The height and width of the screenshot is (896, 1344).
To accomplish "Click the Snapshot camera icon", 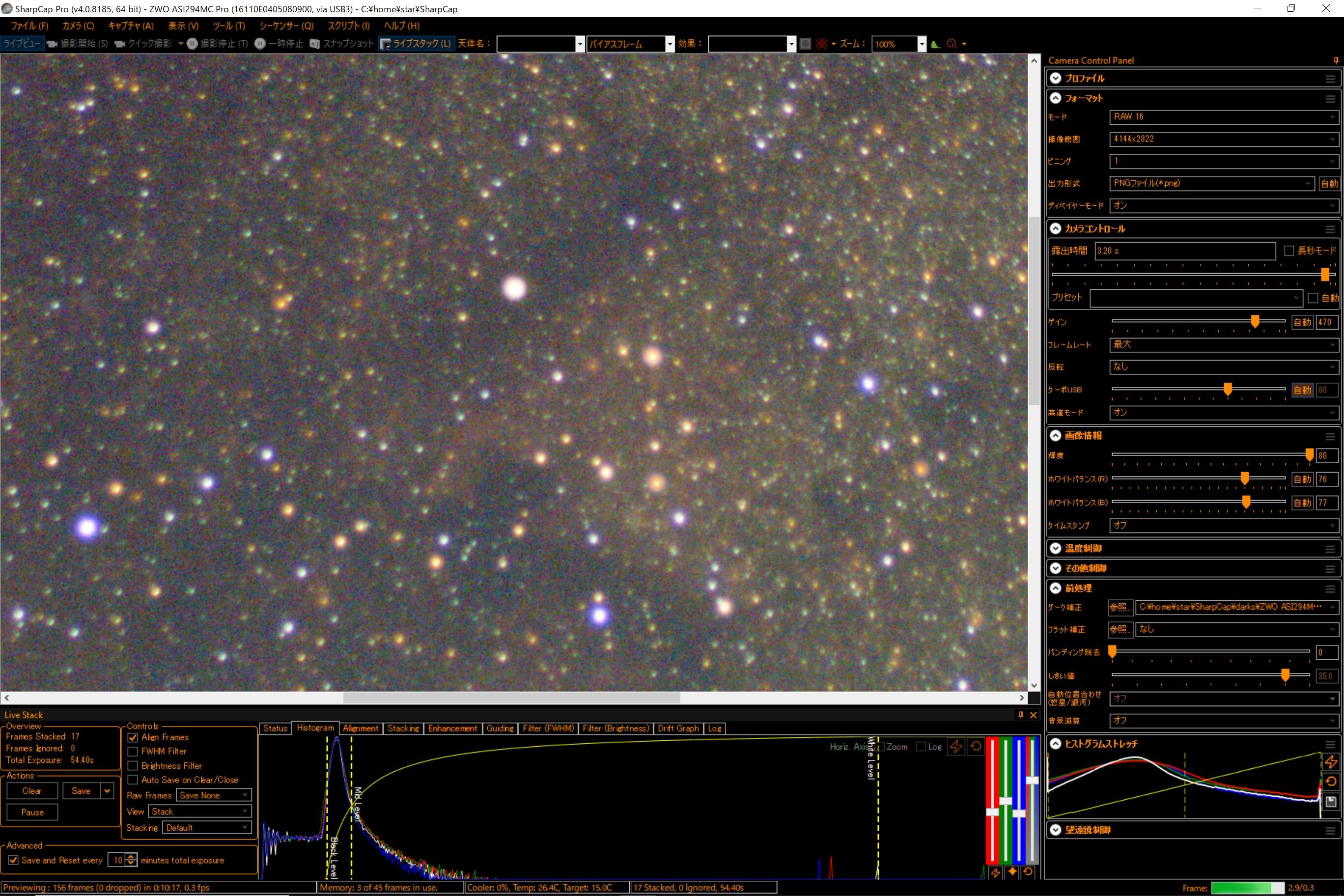I will [x=314, y=43].
